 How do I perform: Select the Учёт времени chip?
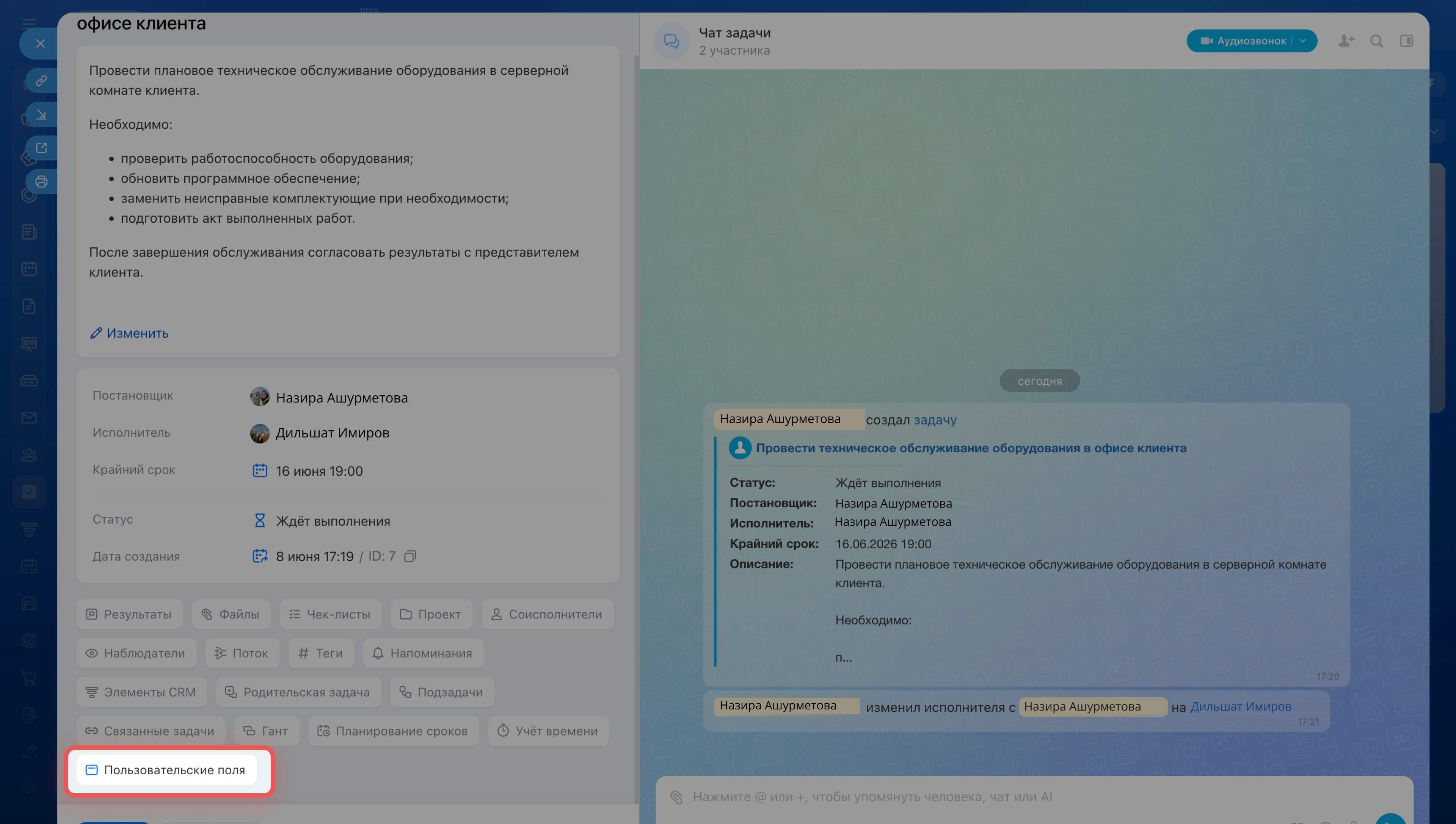pos(548,731)
